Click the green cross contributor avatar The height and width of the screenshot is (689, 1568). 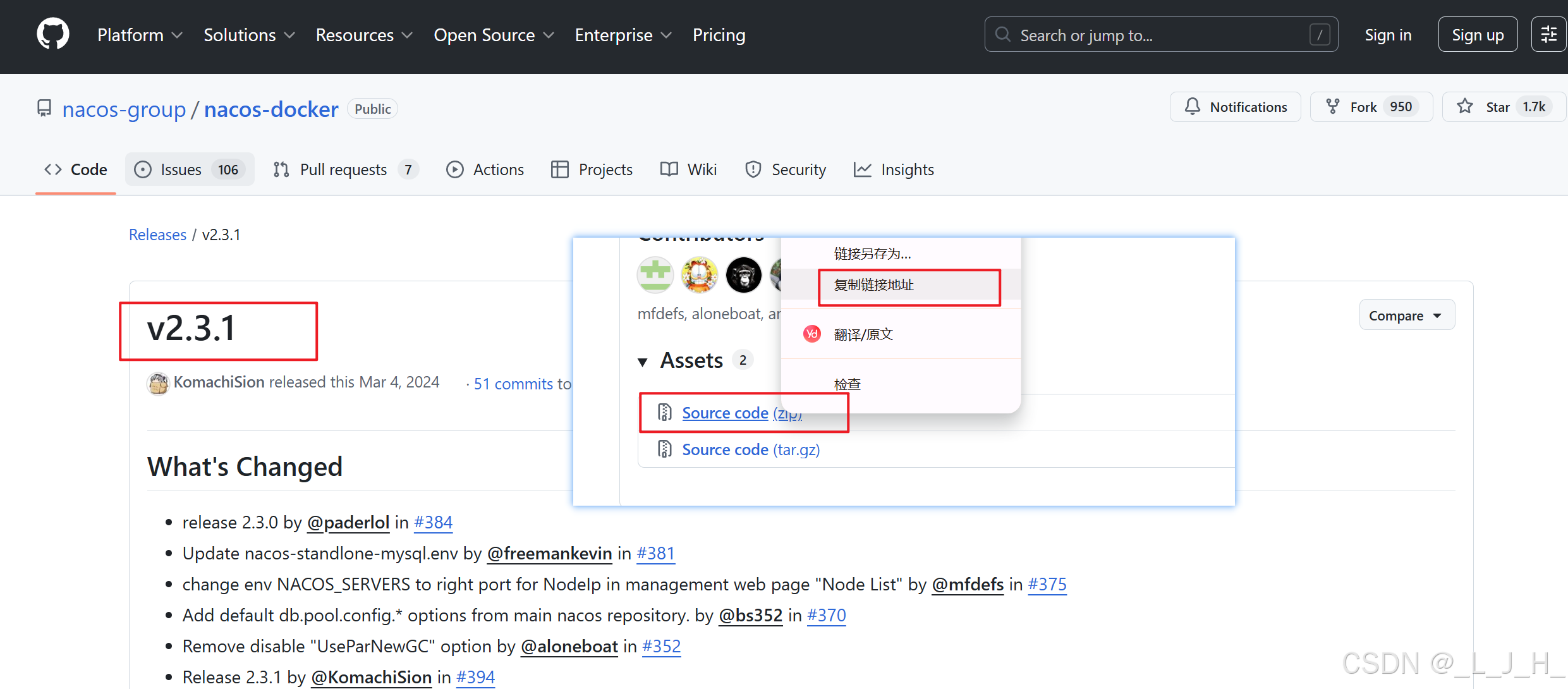click(655, 275)
